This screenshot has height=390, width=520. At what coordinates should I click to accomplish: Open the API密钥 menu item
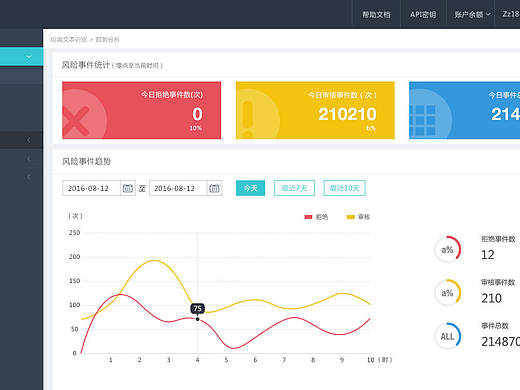(x=423, y=15)
